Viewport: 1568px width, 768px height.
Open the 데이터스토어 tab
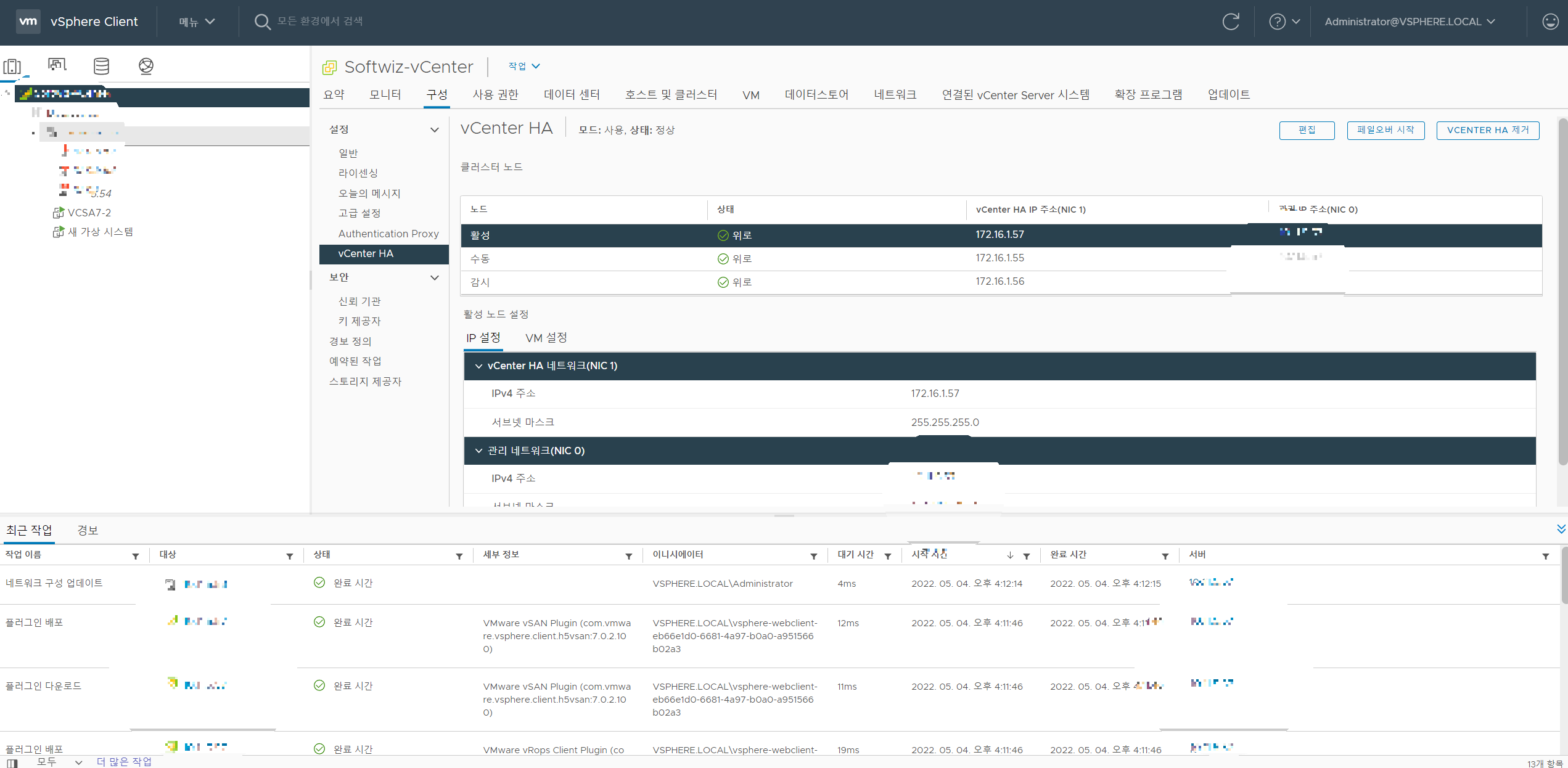pyautogui.click(x=816, y=94)
